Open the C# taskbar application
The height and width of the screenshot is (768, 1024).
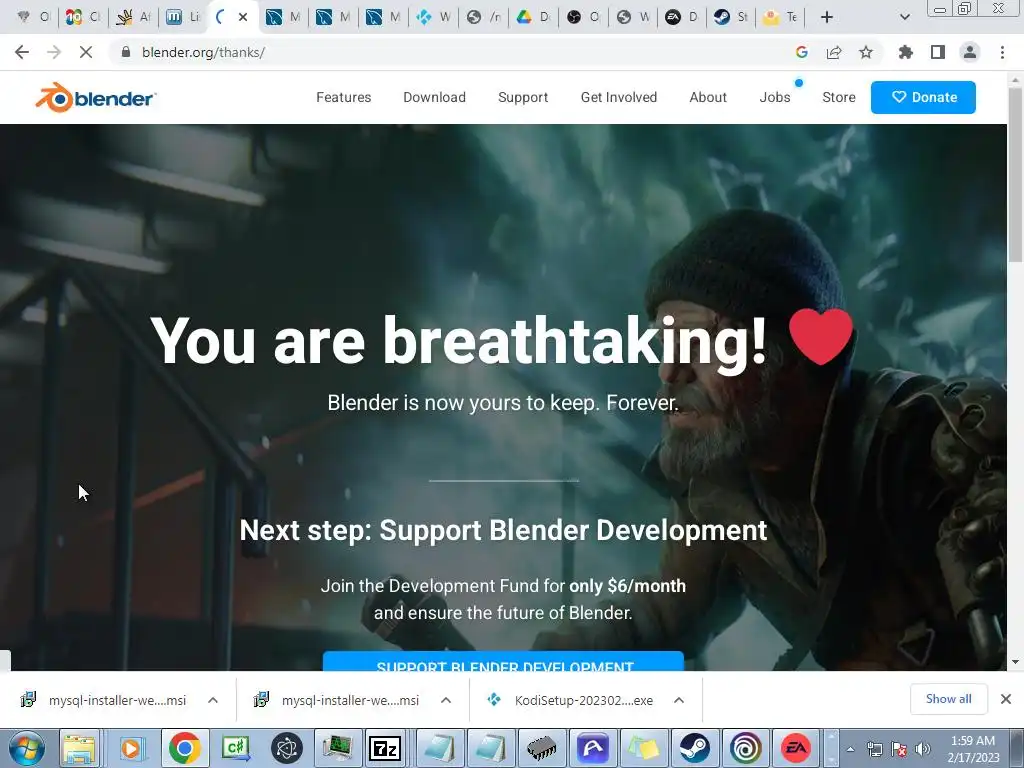click(236, 748)
